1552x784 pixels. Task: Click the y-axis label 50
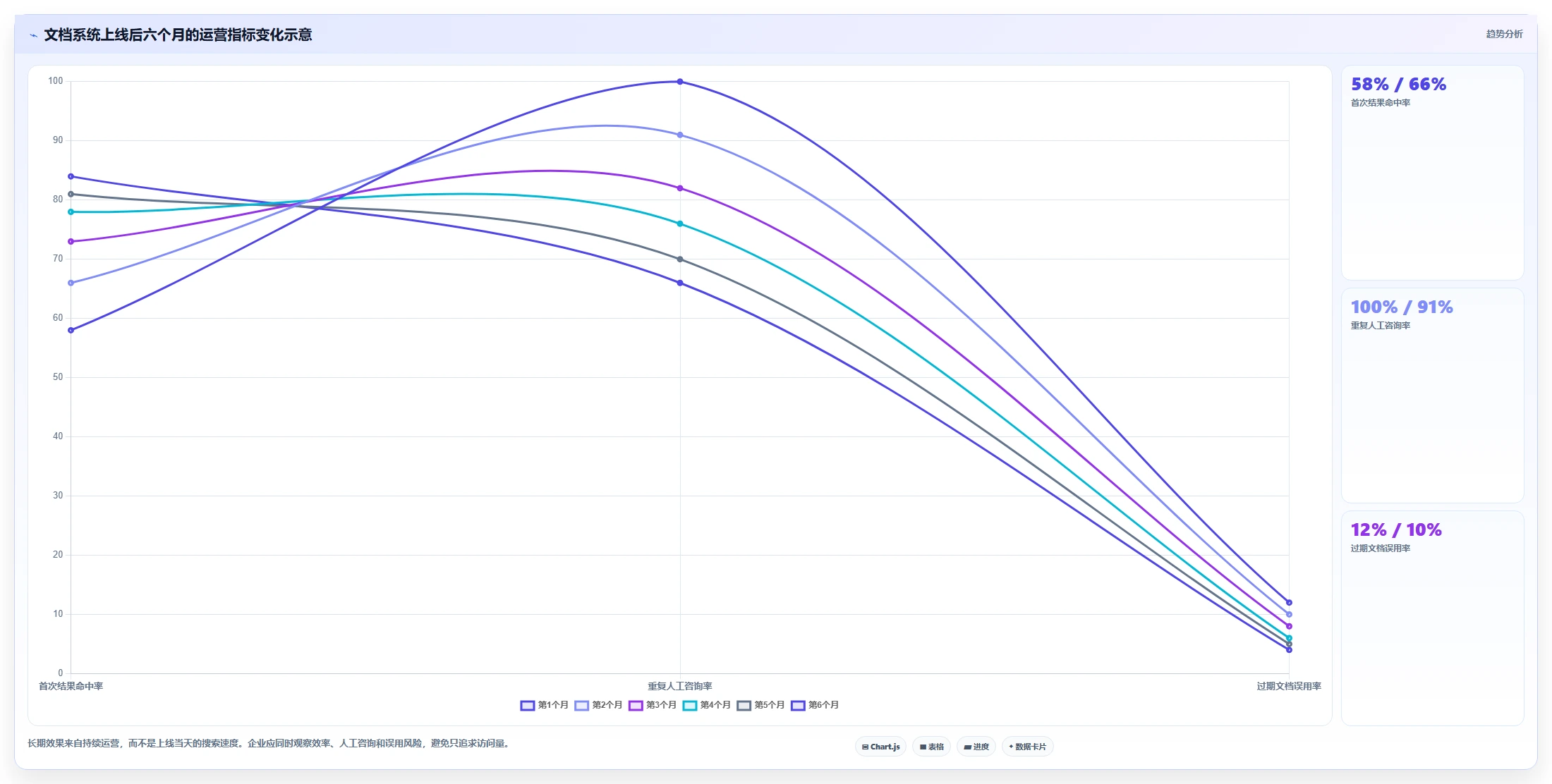58,377
